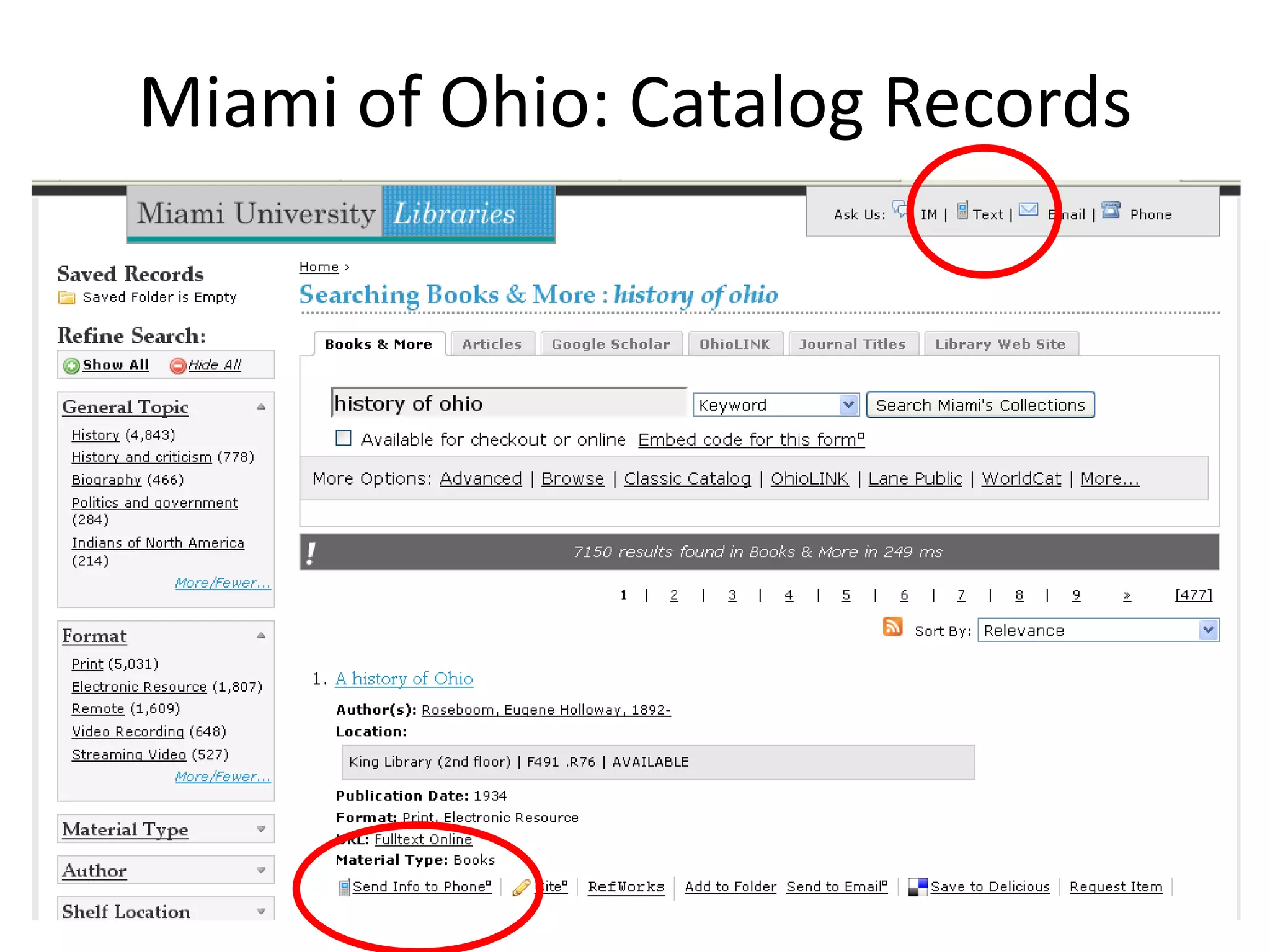Screen dimensions: 1270x952
Task: Select the Books & More tab
Action: (x=378, y=344)
